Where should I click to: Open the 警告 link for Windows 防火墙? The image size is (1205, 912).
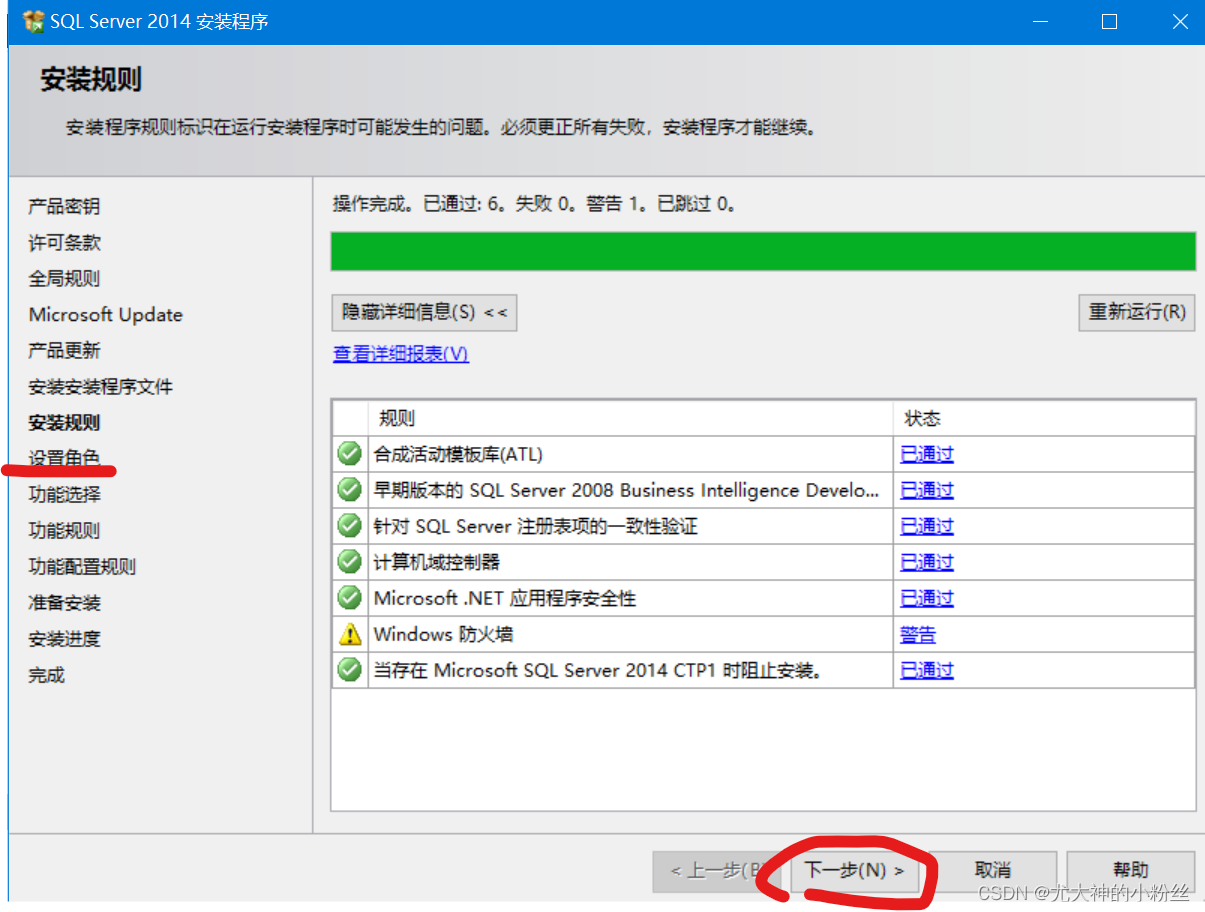[x=917, y=633]
